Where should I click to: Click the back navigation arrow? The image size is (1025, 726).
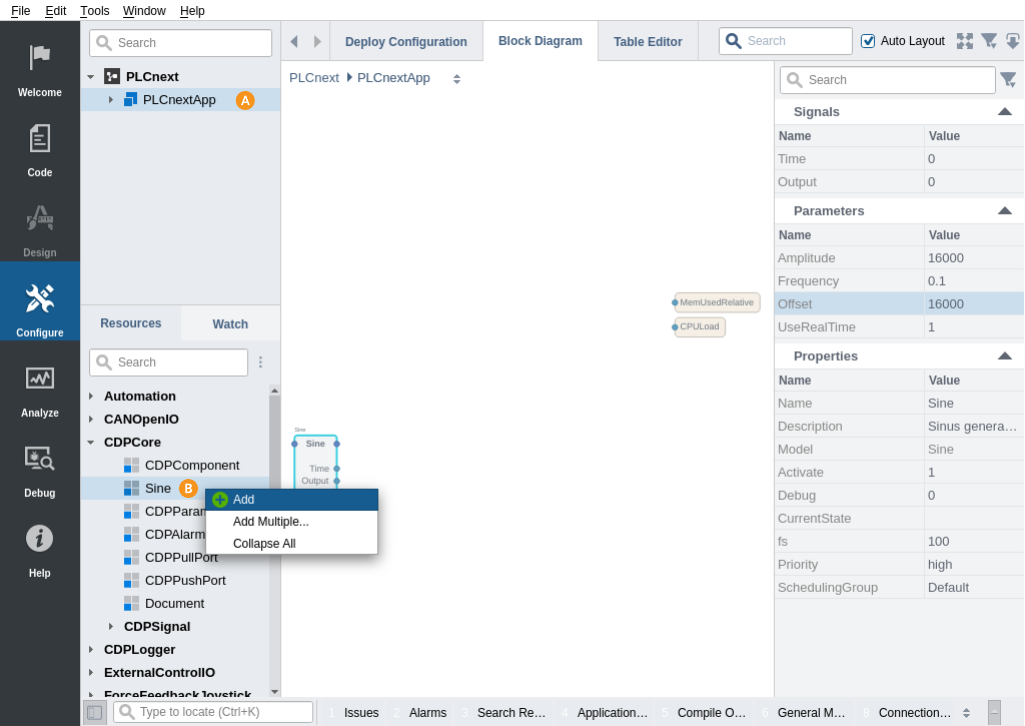tap(294, 41)
